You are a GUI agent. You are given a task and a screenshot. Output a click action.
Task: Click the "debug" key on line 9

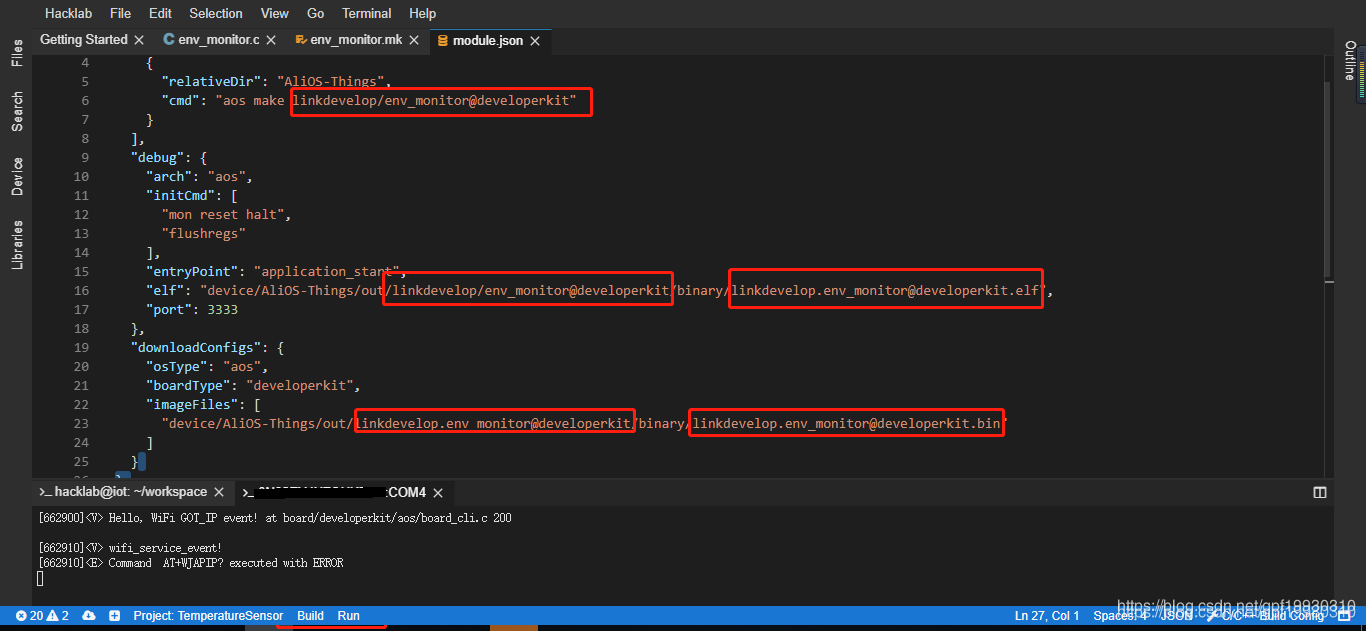tap(157, 157)
